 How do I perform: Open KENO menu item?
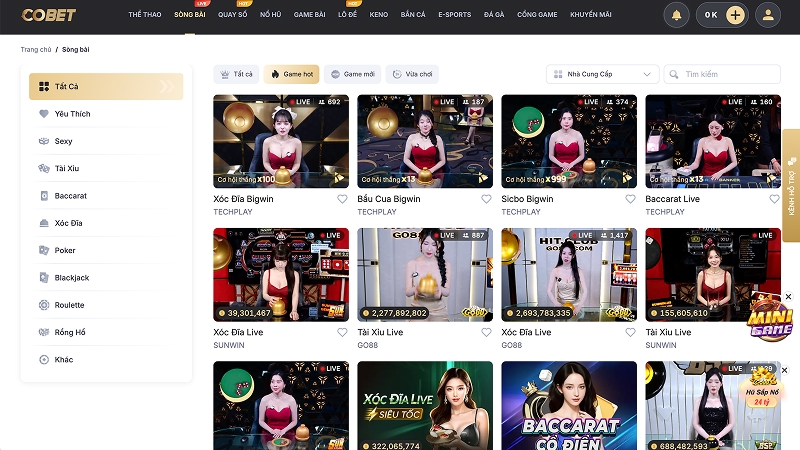tap(379, 15)
